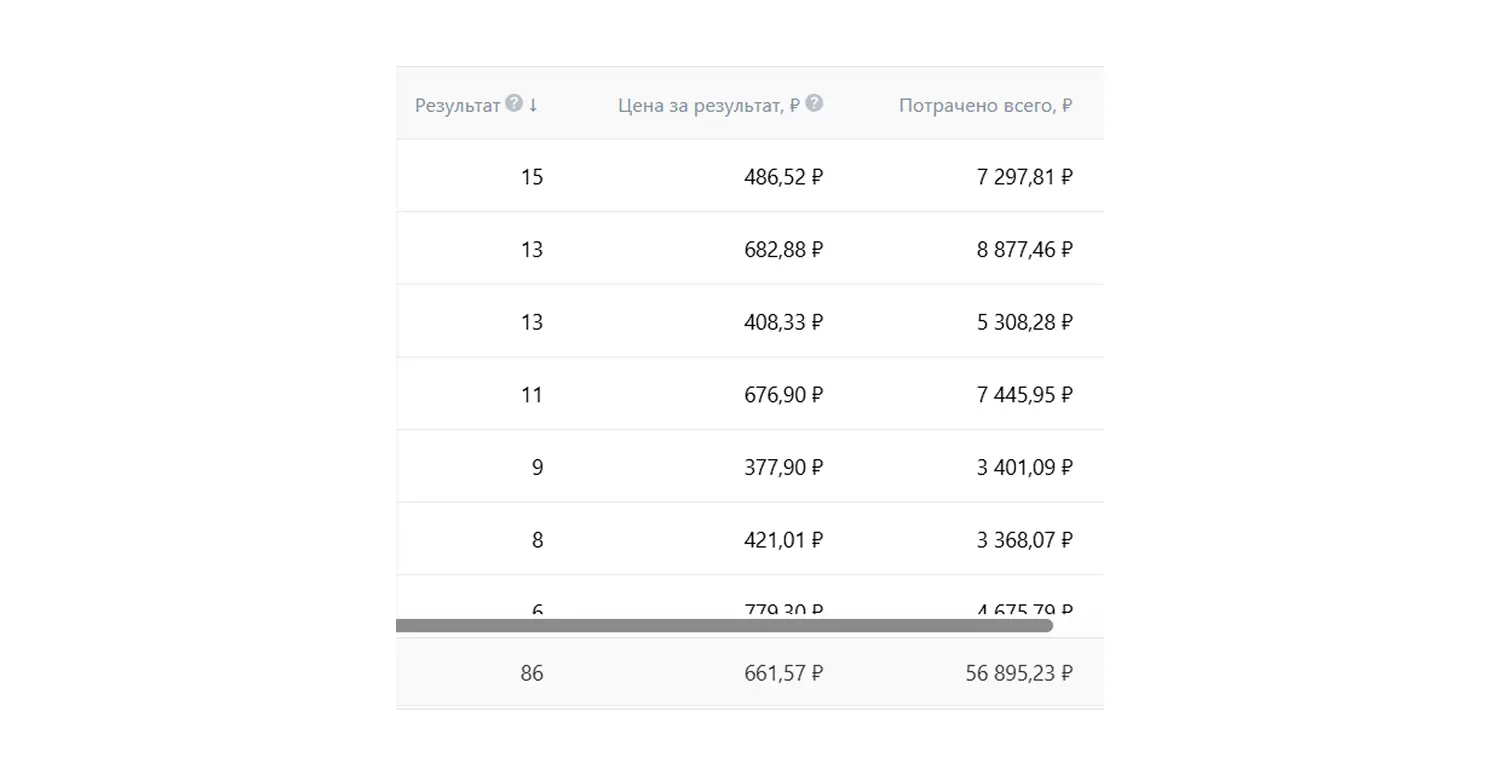1500x784 pixels.
Task: Click the price cell 421,01 ₽
Action: click(x=783, y=540)
